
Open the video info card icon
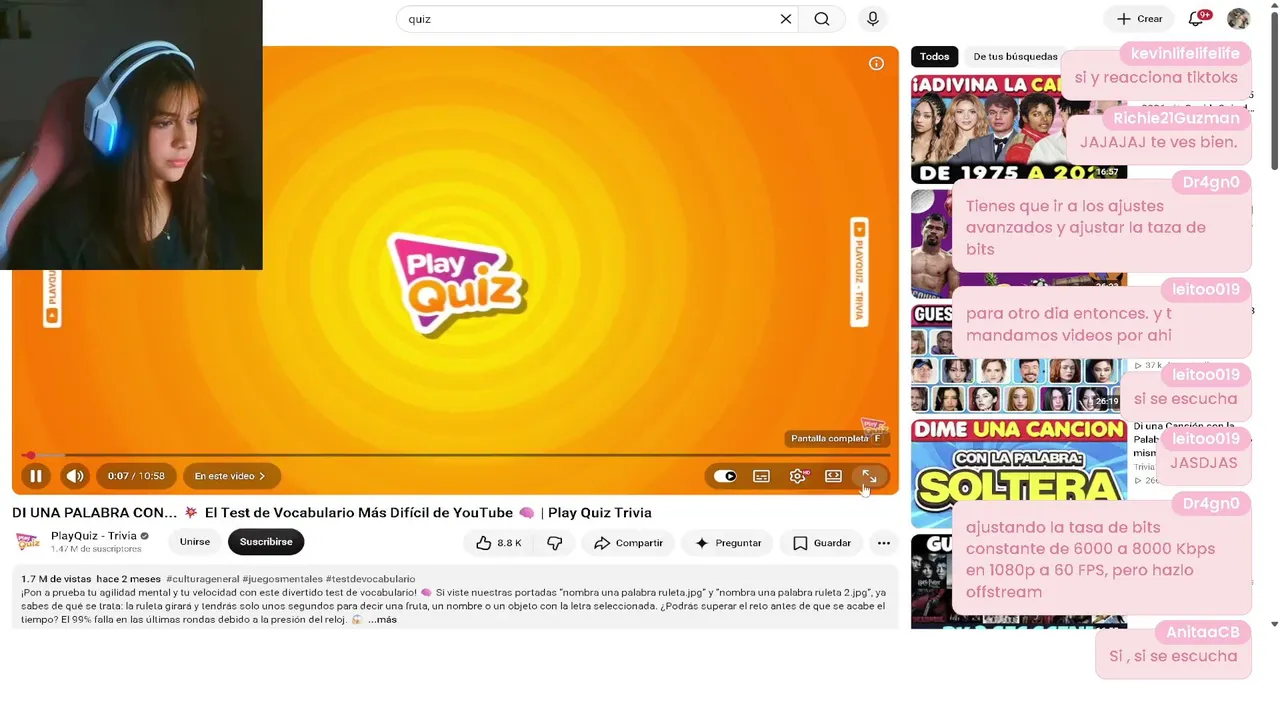876,64
